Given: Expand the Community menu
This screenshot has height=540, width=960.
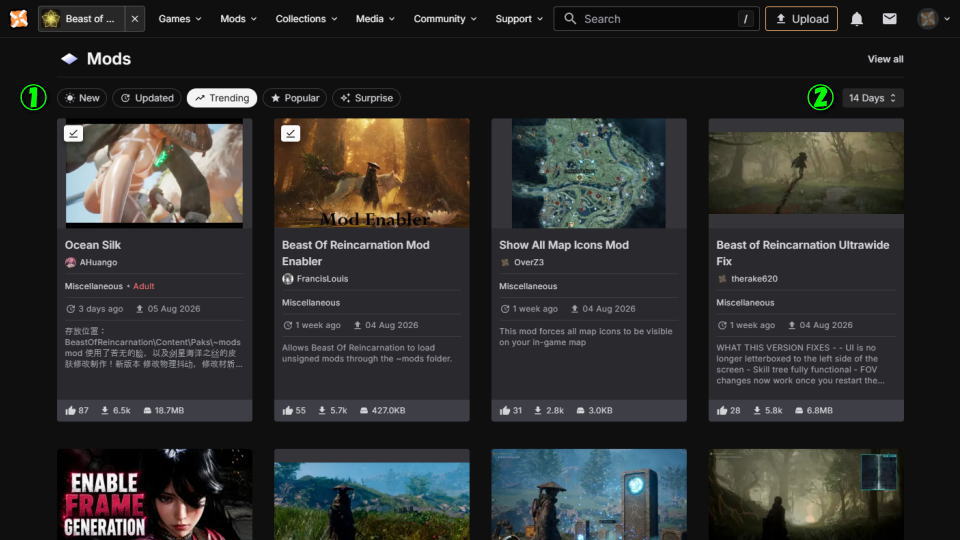Looking at the screenshot, I should [445, 19].
